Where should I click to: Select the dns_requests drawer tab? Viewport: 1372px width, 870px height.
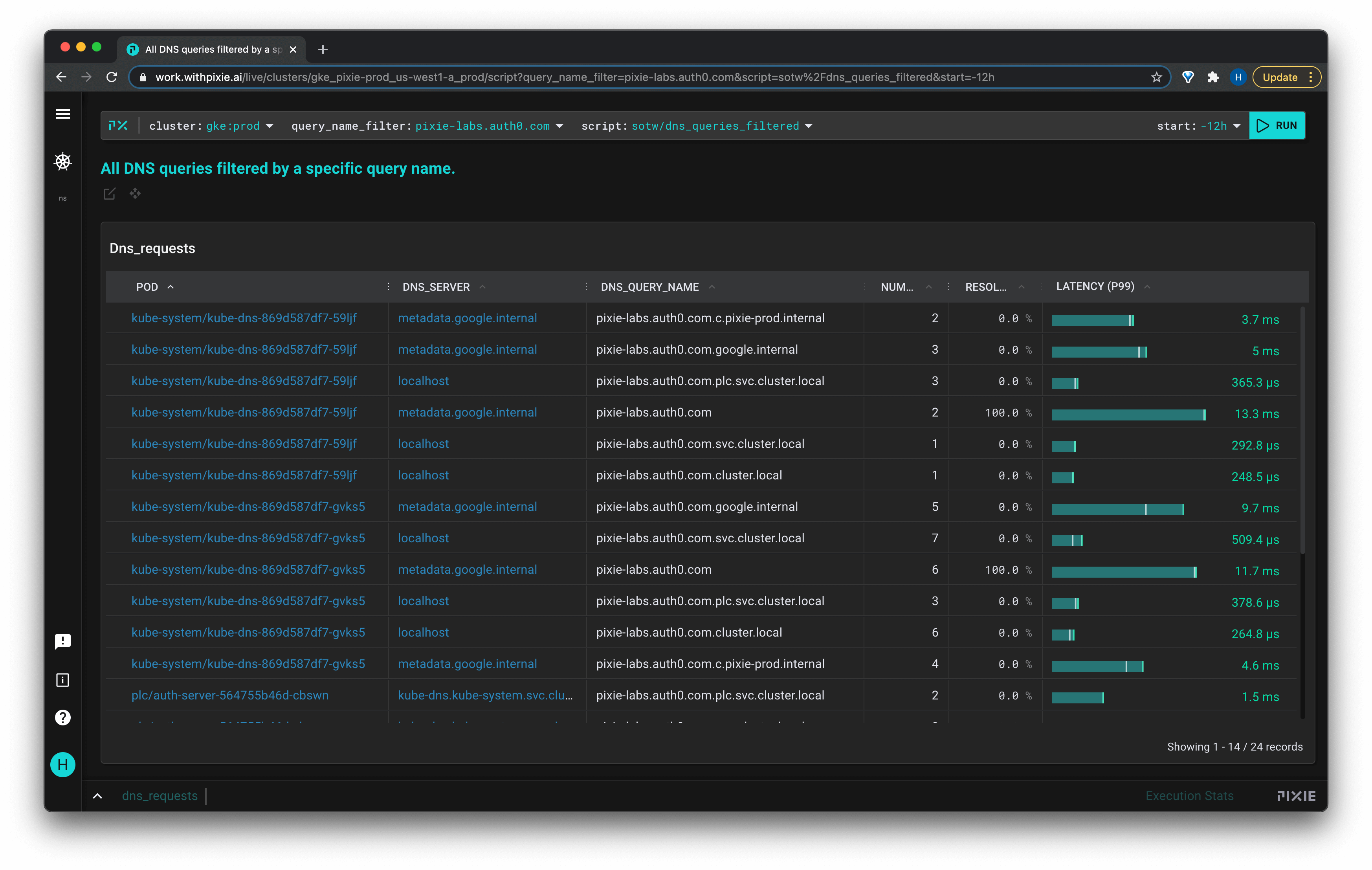click(x=160, y=796)
